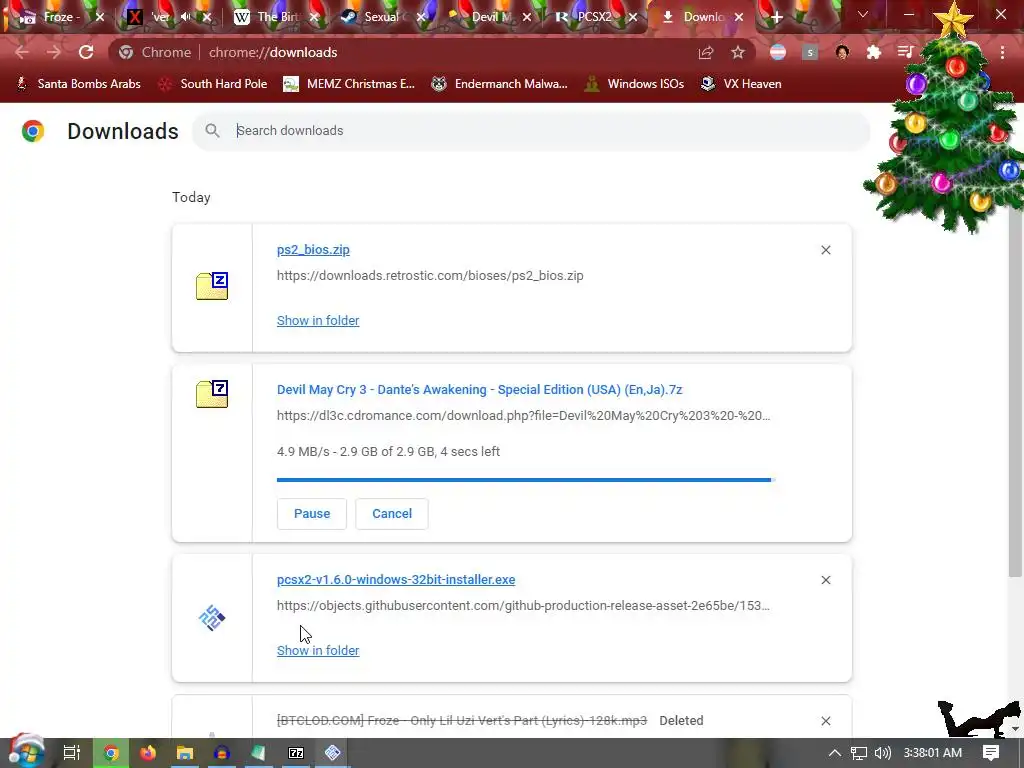Image resolution: width=1024 pixels, height=768 pixels.
Task: Open the network icon in tray
Action: [859, 753]
